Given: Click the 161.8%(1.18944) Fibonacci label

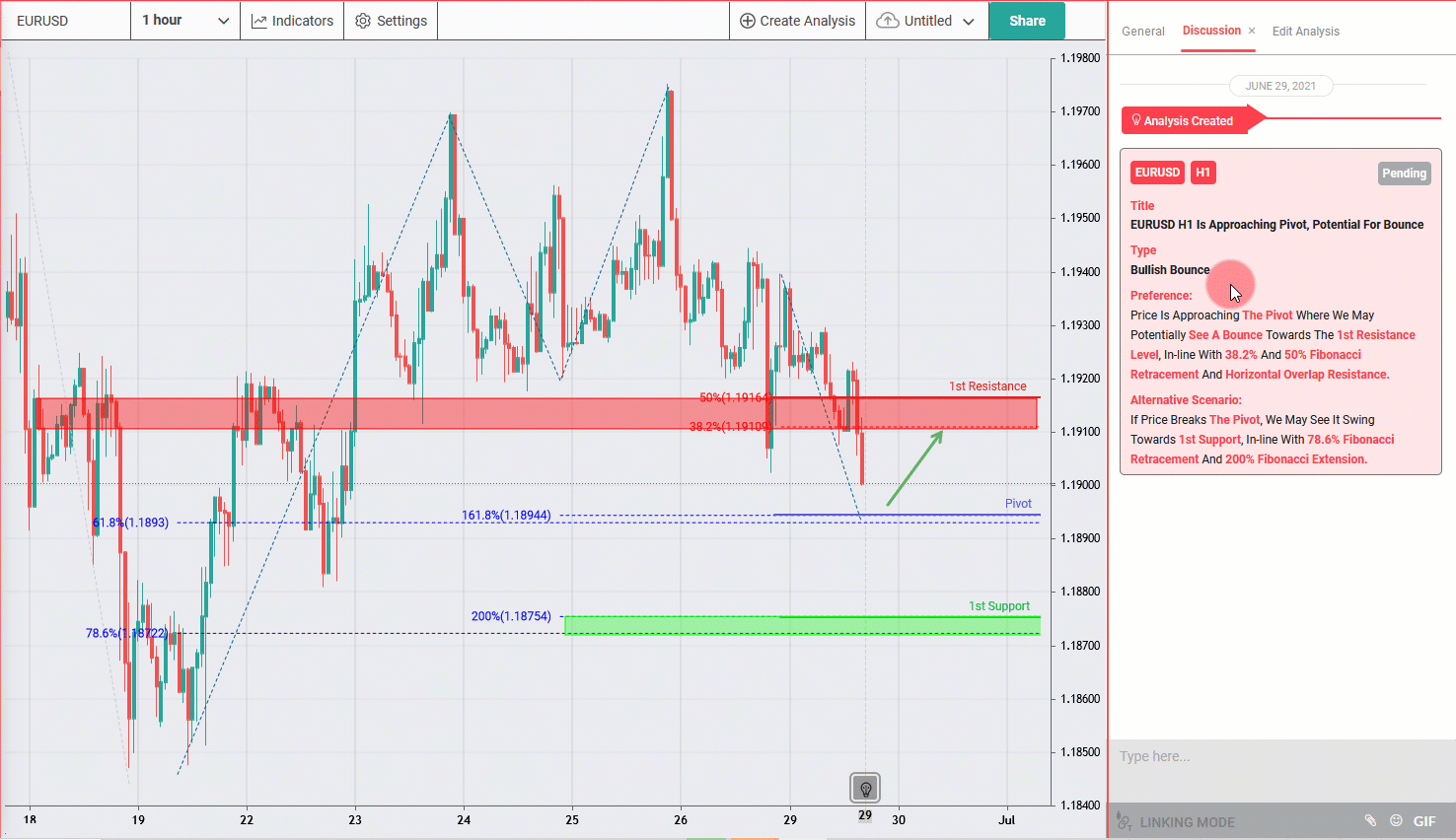Looking at the screenshot, I should (x=506, y=516).
